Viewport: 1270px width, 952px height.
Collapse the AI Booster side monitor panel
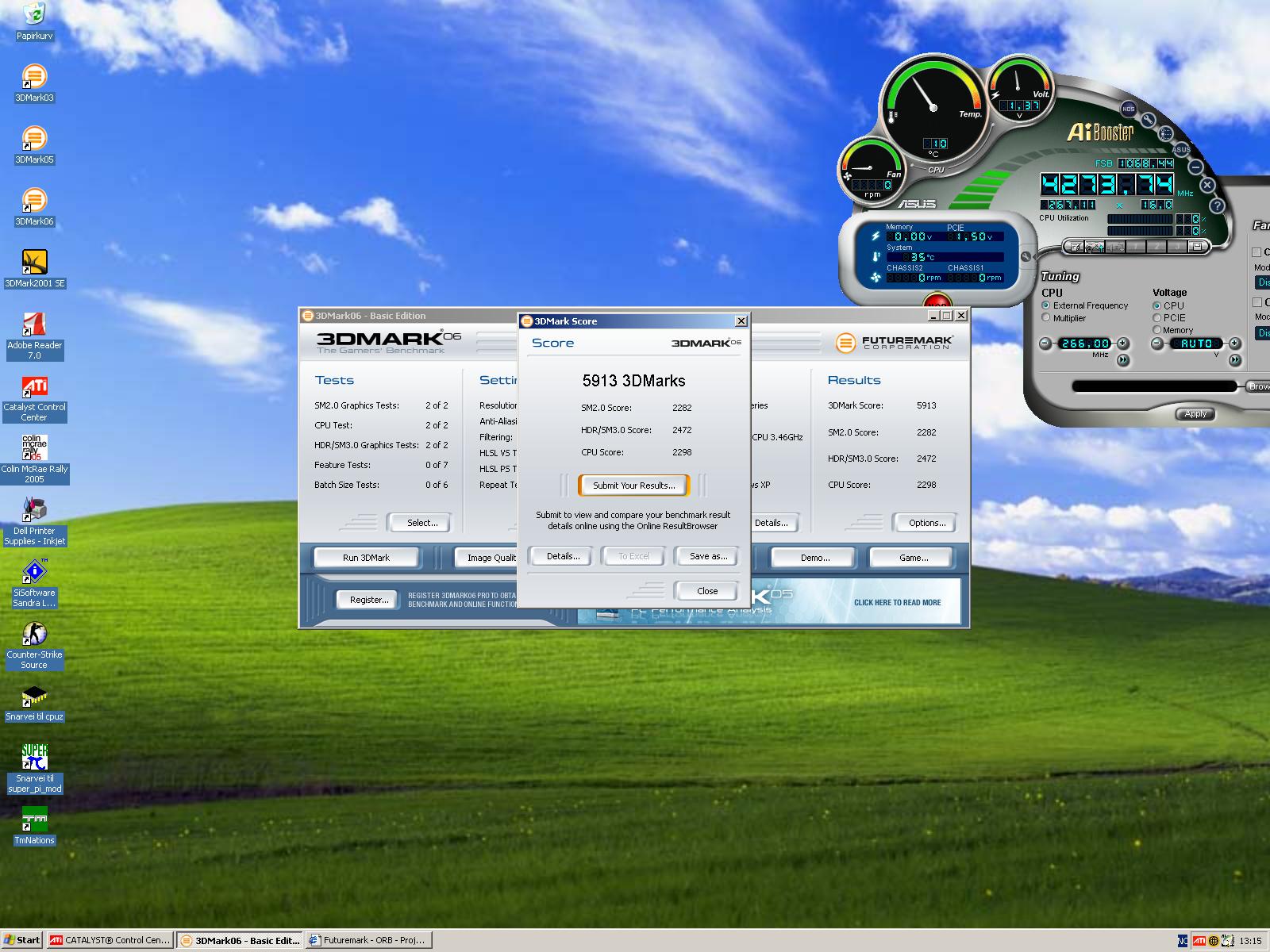click(x=1026, y=257)
